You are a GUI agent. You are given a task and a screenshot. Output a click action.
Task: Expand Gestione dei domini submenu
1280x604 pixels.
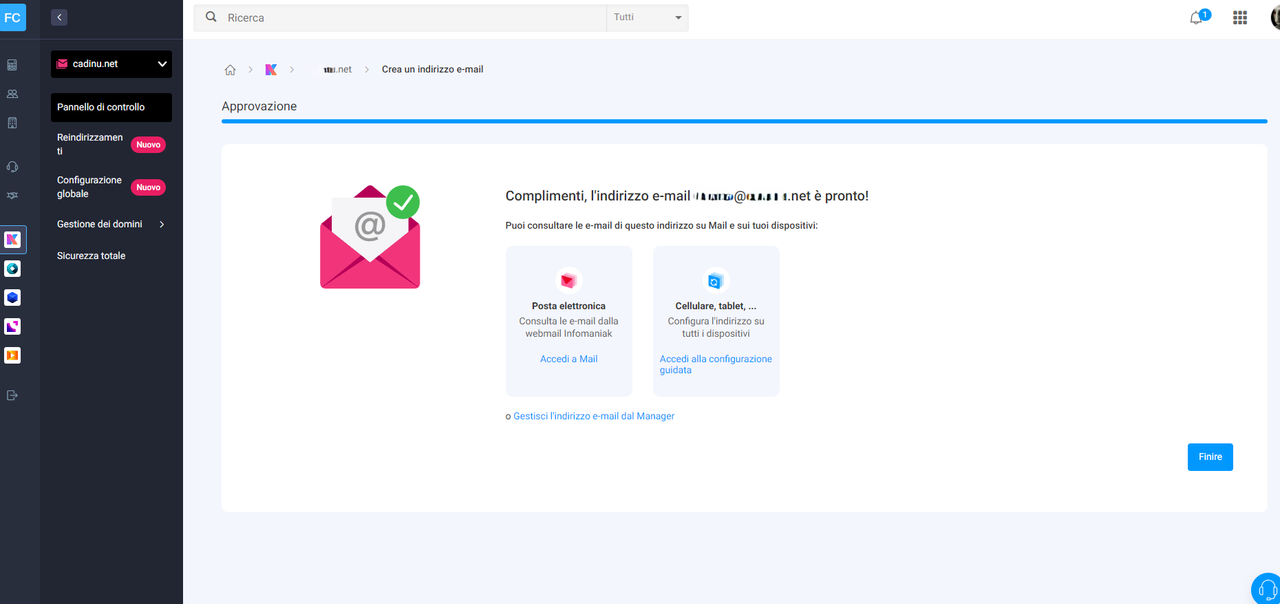(x=111, y=224)
